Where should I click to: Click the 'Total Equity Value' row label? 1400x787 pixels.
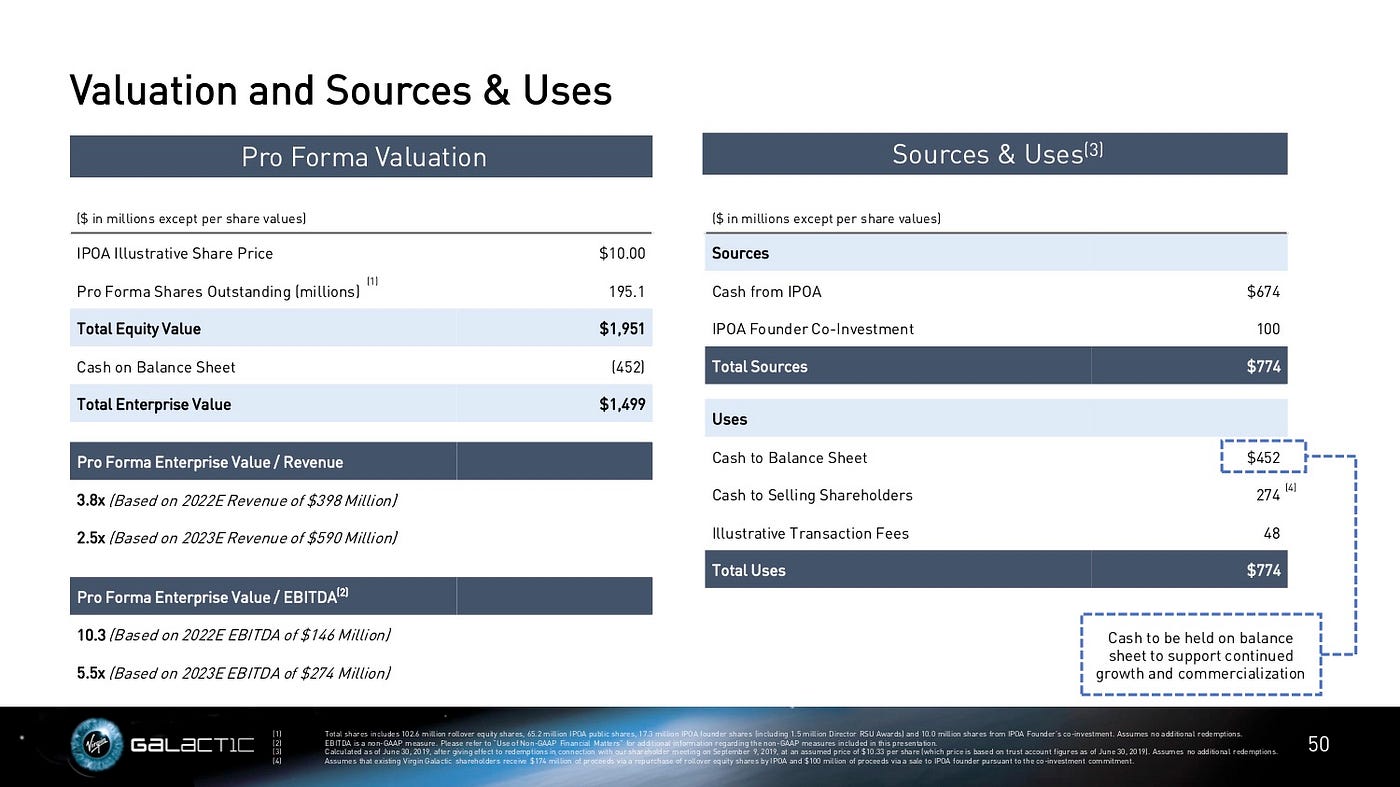click(x=139, y=329)
